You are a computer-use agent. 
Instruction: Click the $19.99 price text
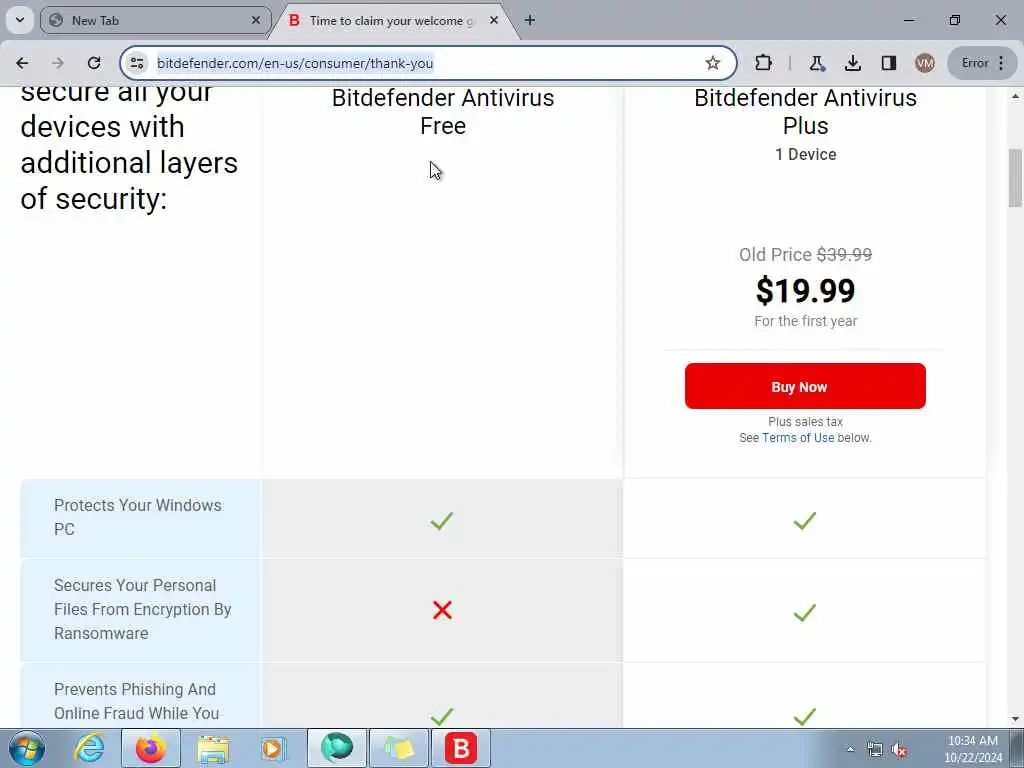(x=805, y=291)
